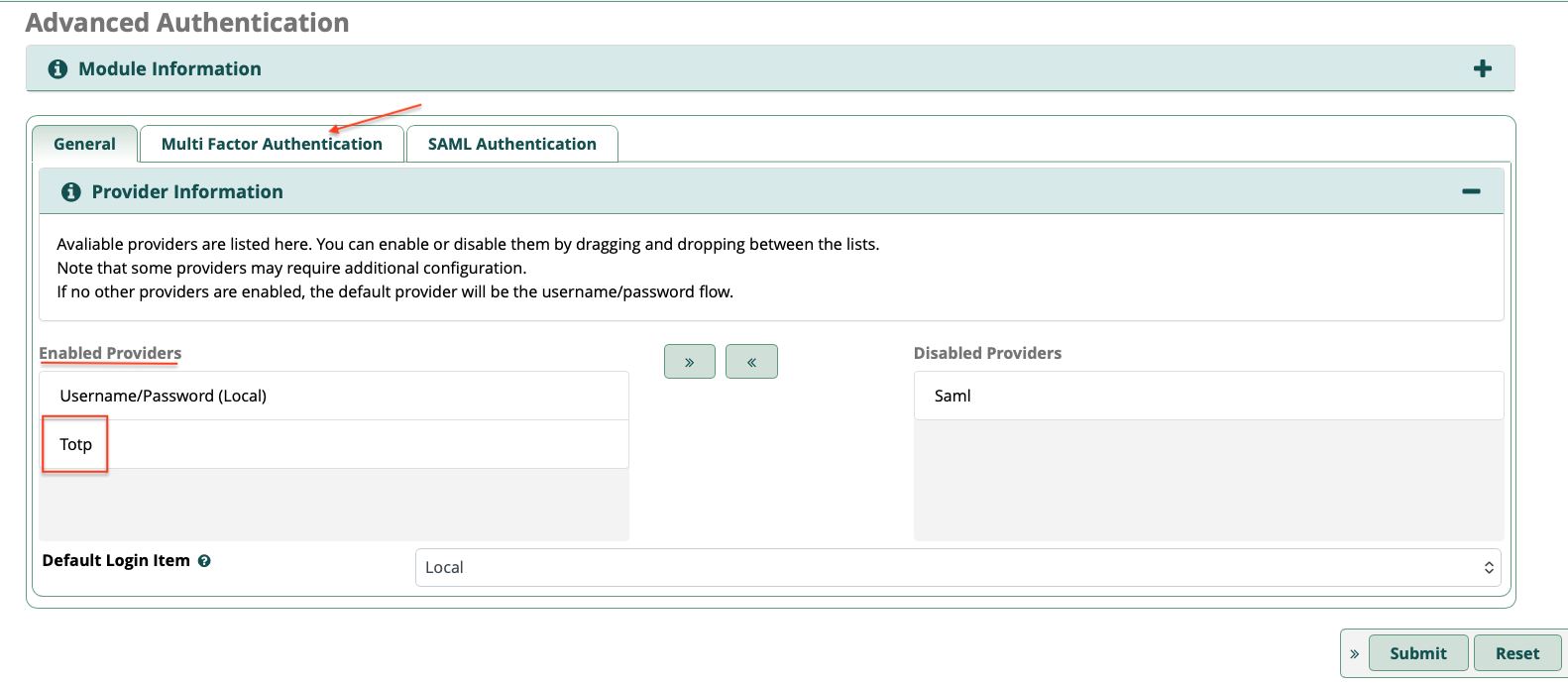Click the Provider Information header title
The image size is (1568, 688).
click(x=187, y=192)
